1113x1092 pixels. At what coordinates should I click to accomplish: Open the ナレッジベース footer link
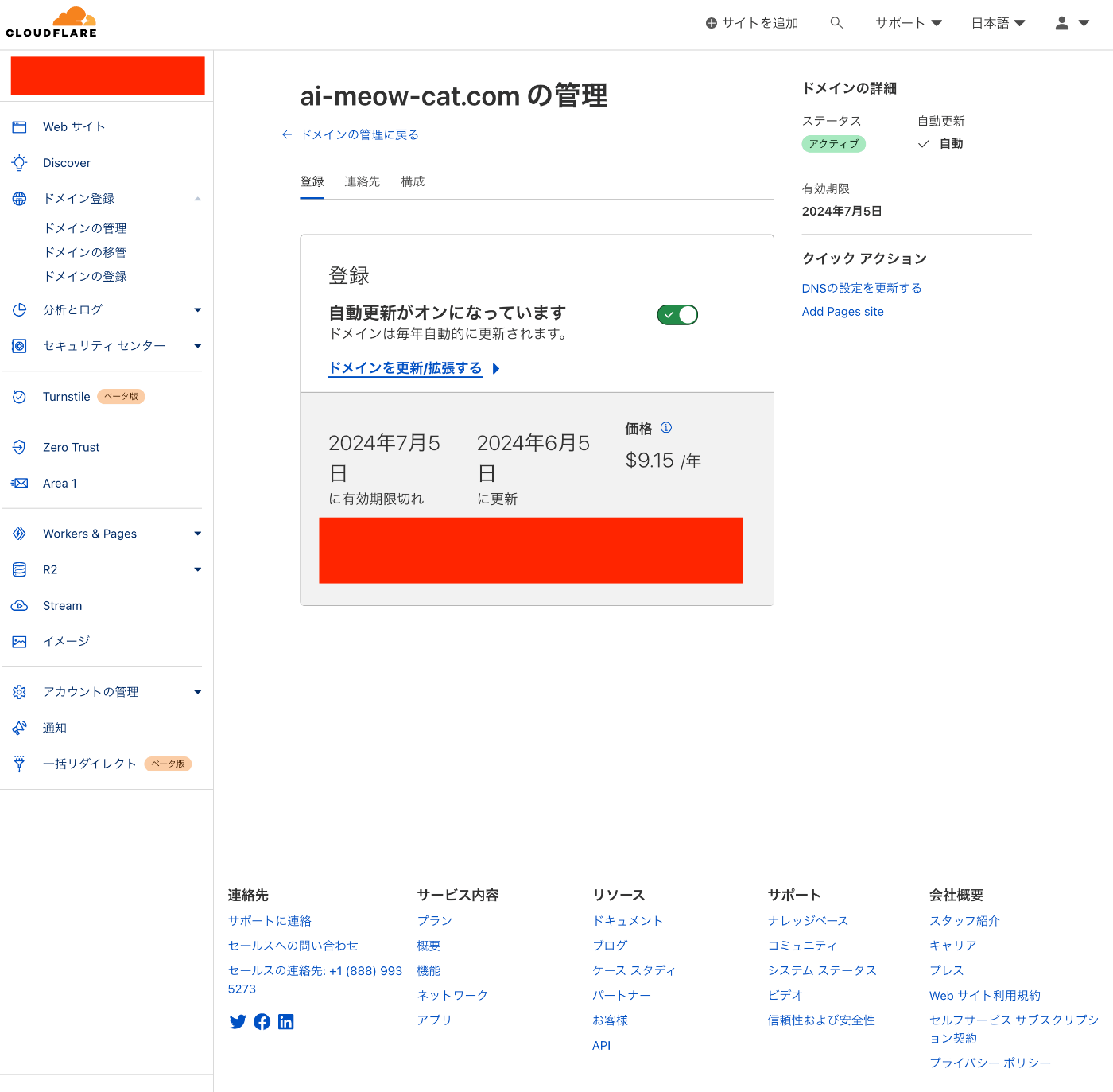tap(808, 921)
